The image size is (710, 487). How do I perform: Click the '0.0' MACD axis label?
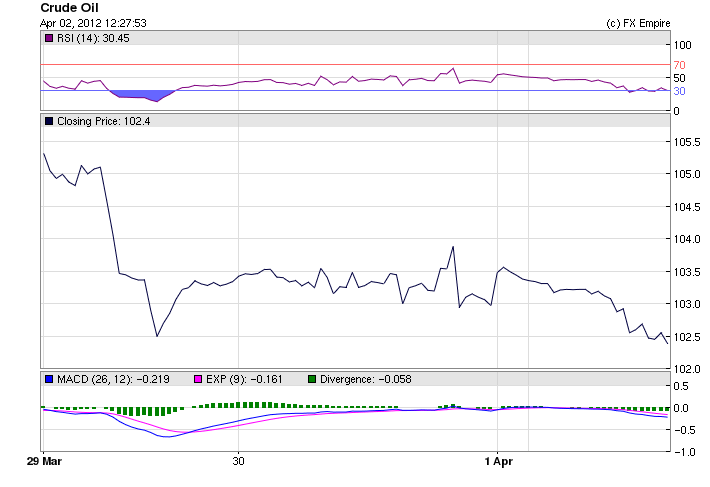coord(681,408)
